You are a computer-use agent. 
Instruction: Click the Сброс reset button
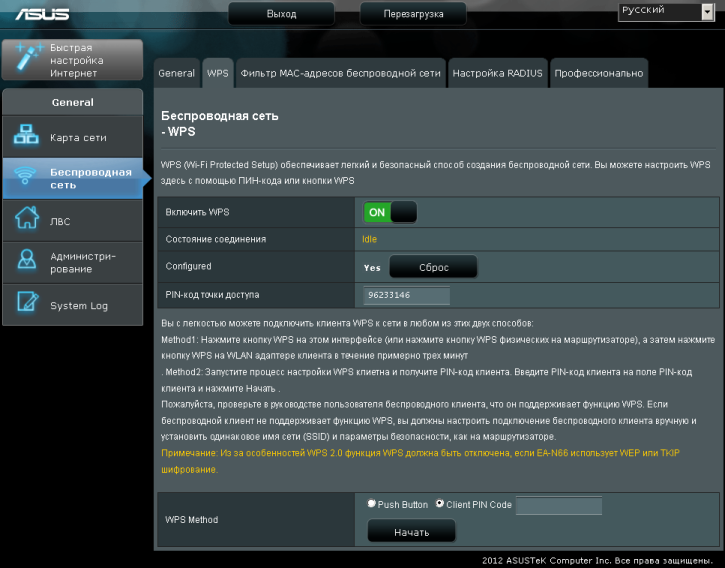(433, 267)
